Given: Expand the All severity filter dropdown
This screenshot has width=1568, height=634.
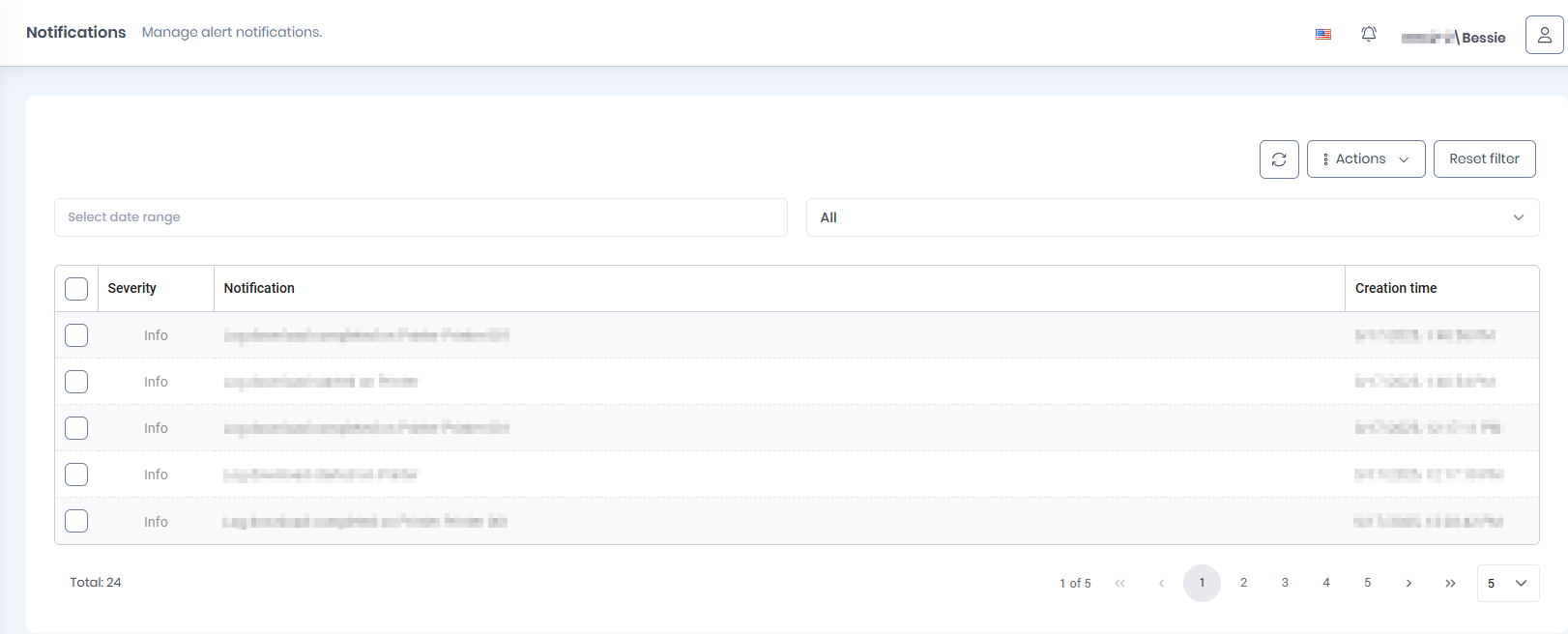Looking at the screenshot, I should pos(1172,217).
